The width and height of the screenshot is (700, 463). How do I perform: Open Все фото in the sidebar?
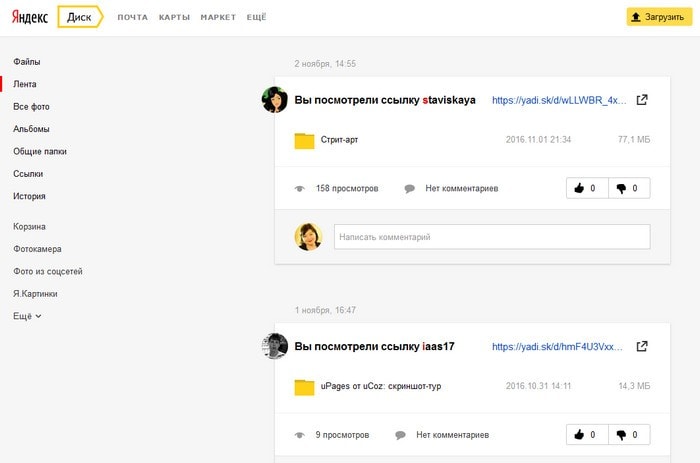(31, 107)
